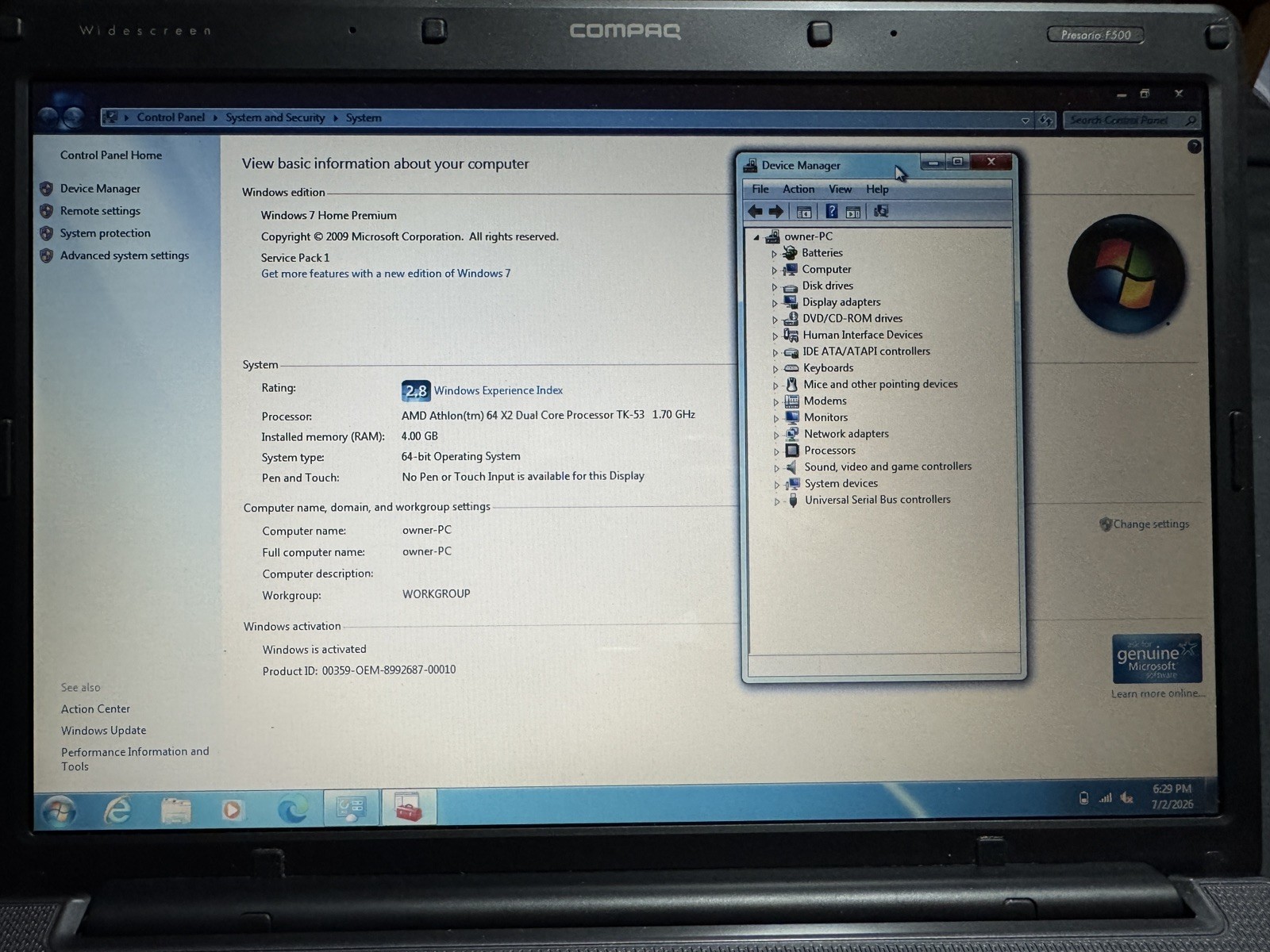
Task: Open Windows Explorer folder taskbar icon
Action: 175,811
